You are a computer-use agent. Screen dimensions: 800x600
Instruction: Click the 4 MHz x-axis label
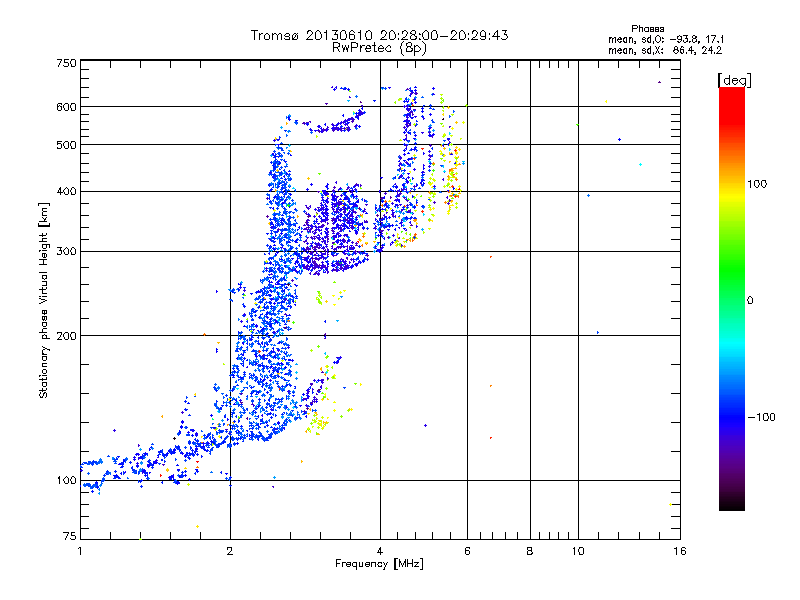point(380,551)
